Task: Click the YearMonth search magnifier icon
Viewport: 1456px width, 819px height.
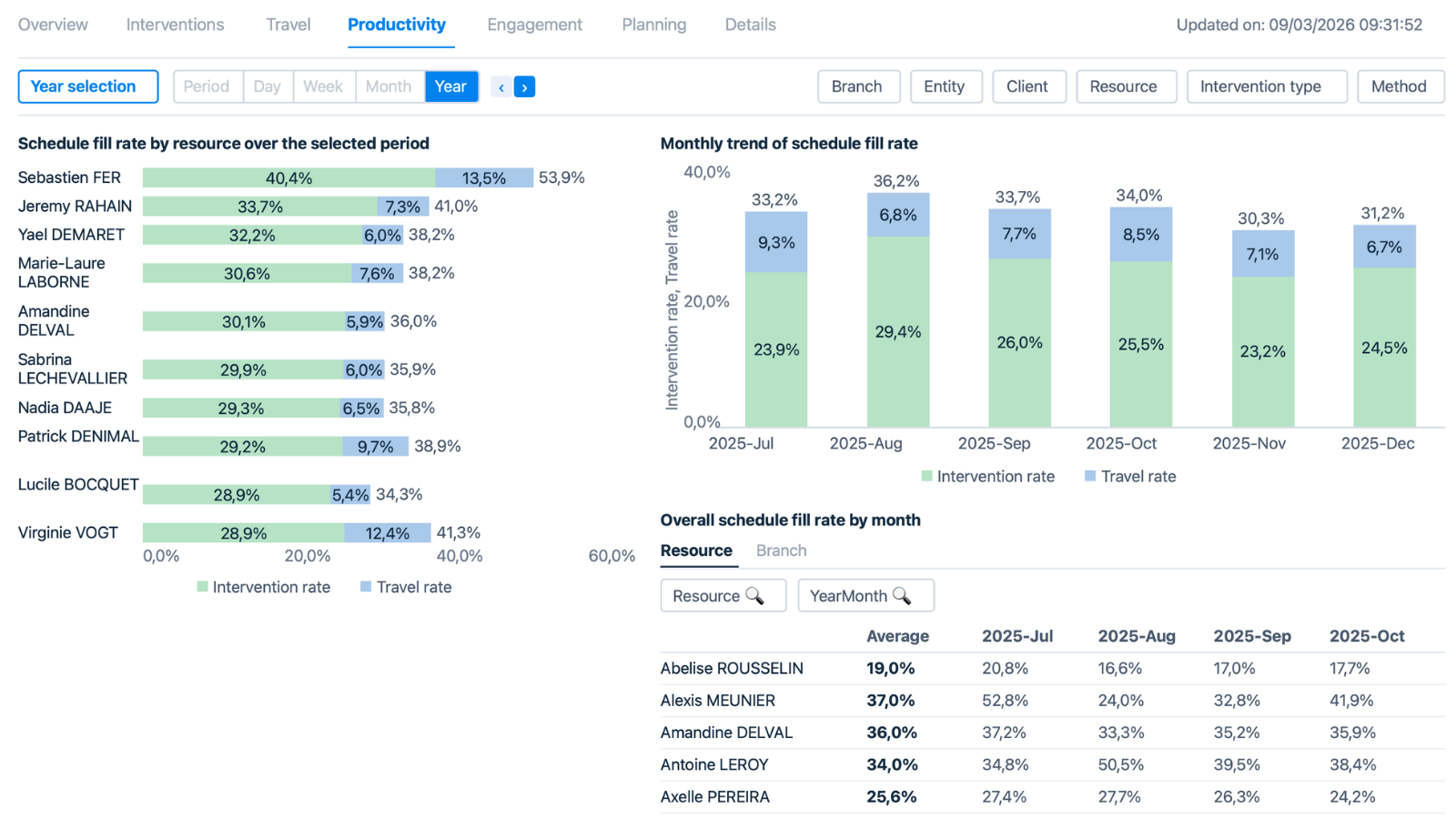Action: pos(902,595)
